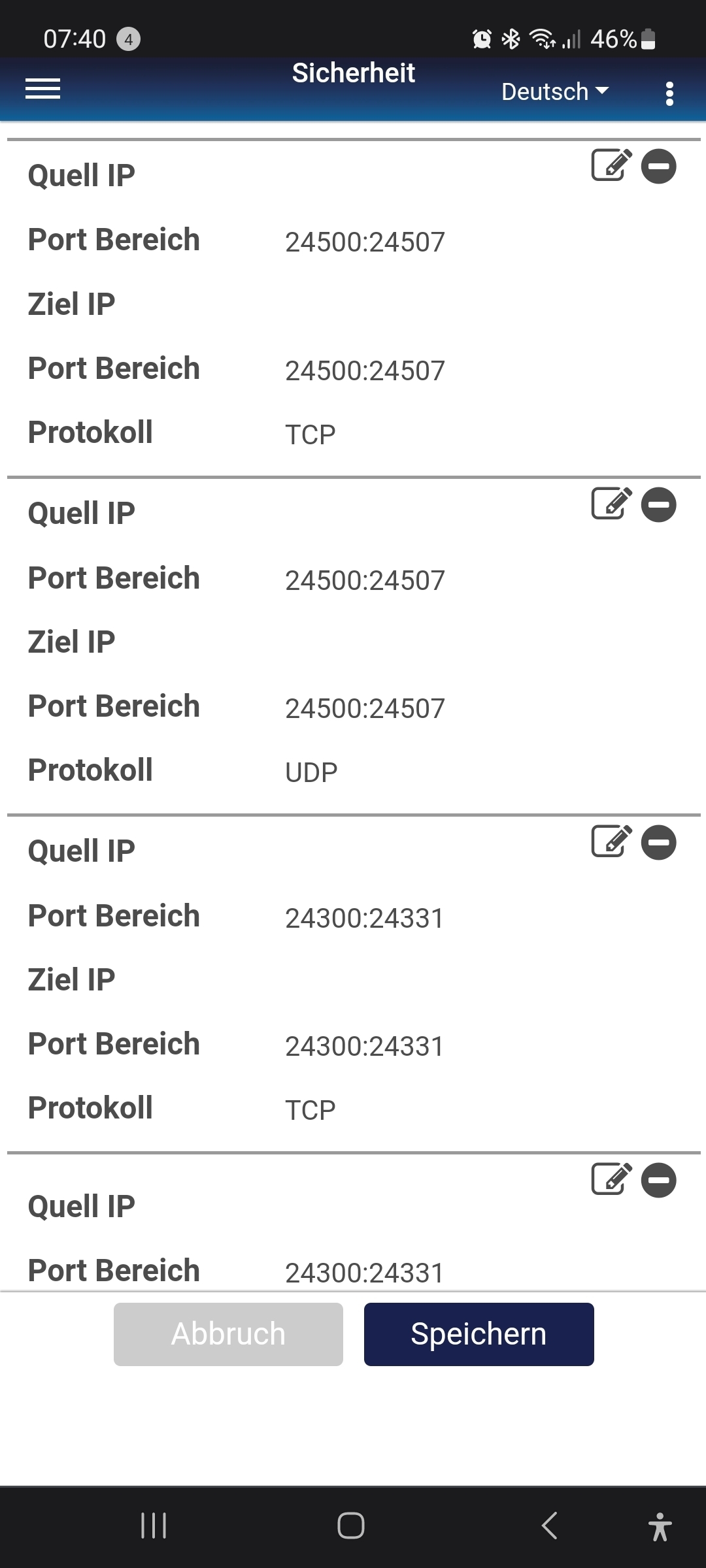Open the Android recent apps view
Viewport: 706px width, 1568px height.
coord(154,1526)
